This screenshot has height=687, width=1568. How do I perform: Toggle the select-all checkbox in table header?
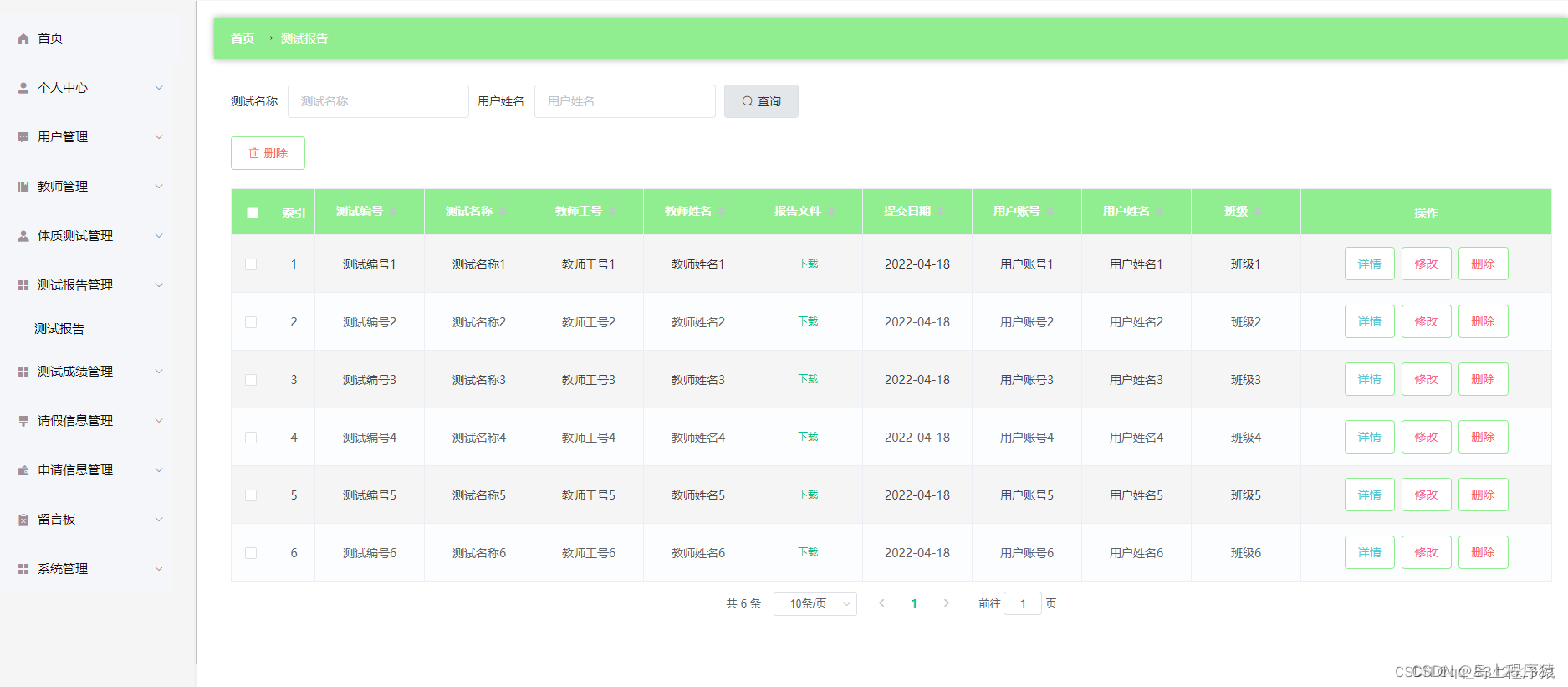(253, 213)
